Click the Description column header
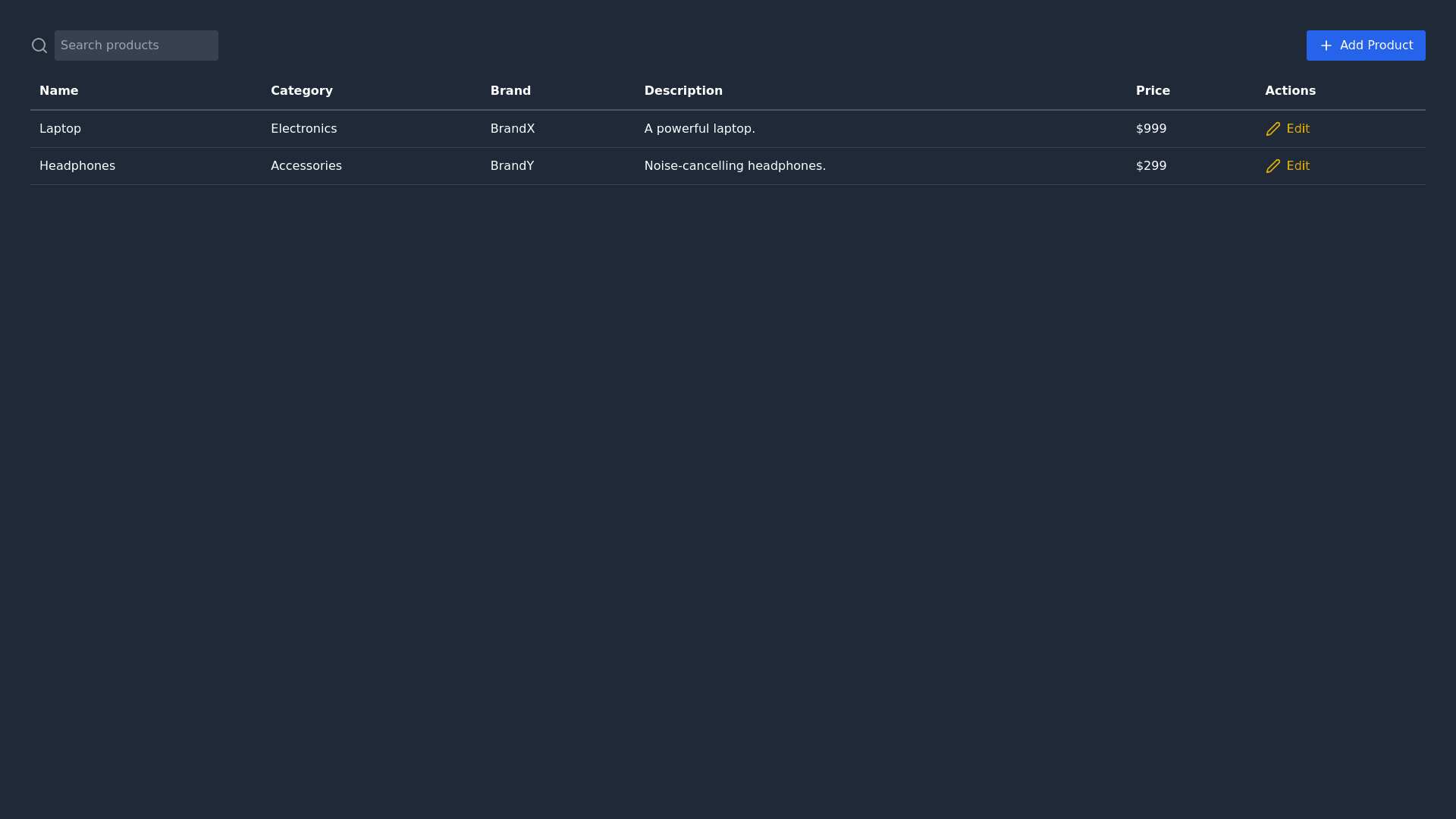Viewport: 1456px width, 819px height. pyautogui.click(x=682, y=91)
